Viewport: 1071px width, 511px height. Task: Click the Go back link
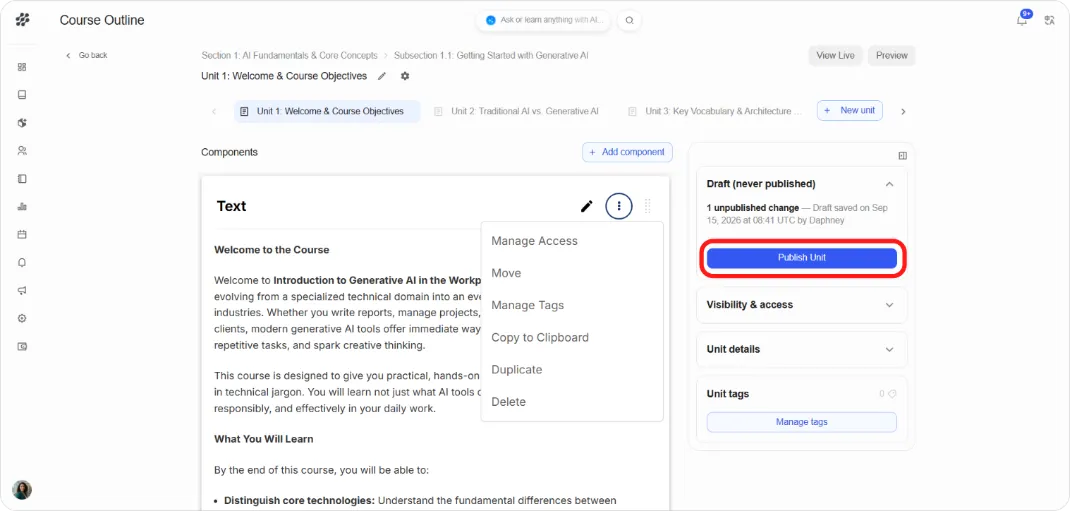(87, 55)
